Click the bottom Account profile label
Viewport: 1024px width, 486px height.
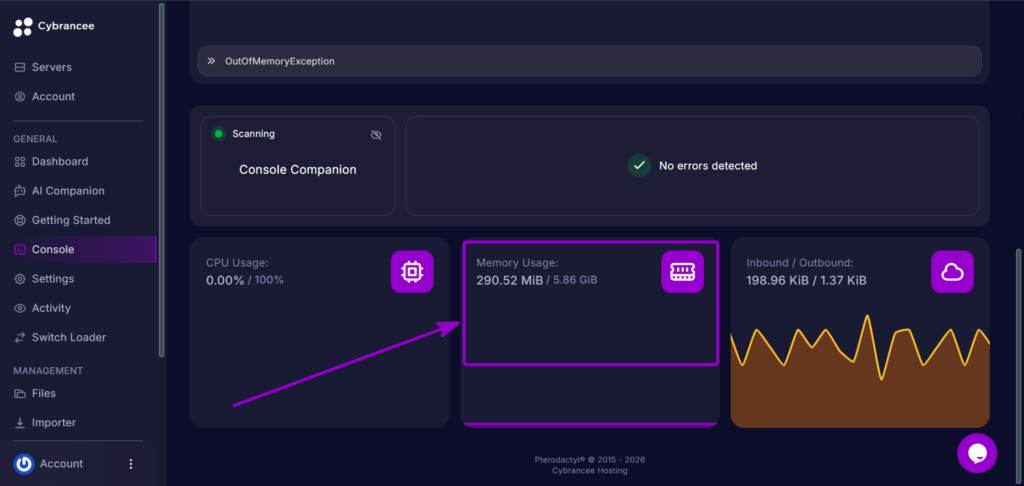point(61,464)
